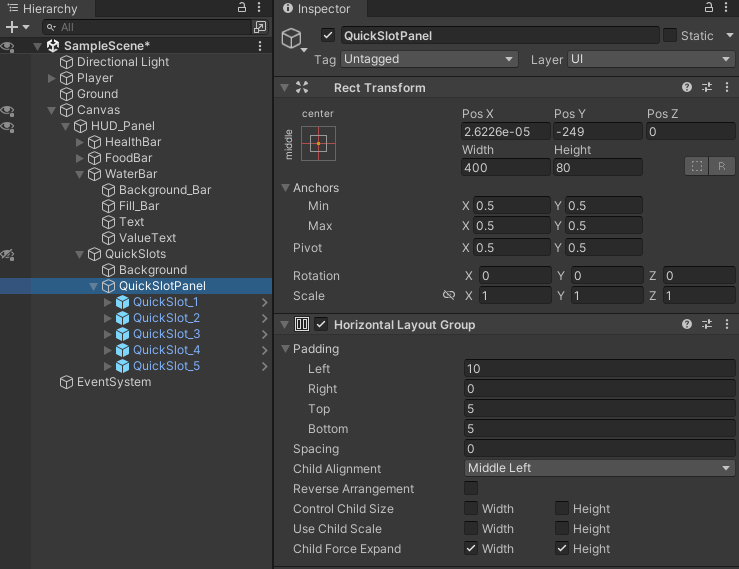Viewport: 739px width, 569px height.
Task: Toggle visibility of Canvas object
Action: pyautogui.click(x=8, y=110)
